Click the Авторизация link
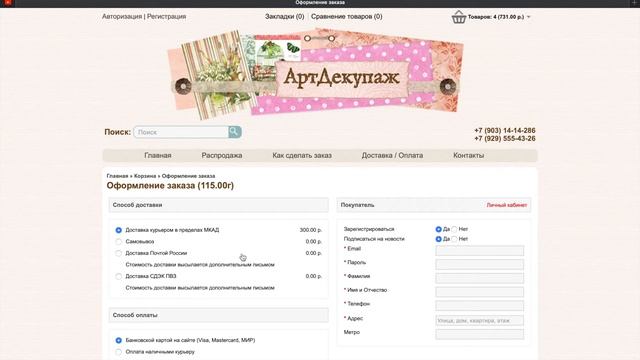Screen dimensions: 640x360 (x=122, y=17)
